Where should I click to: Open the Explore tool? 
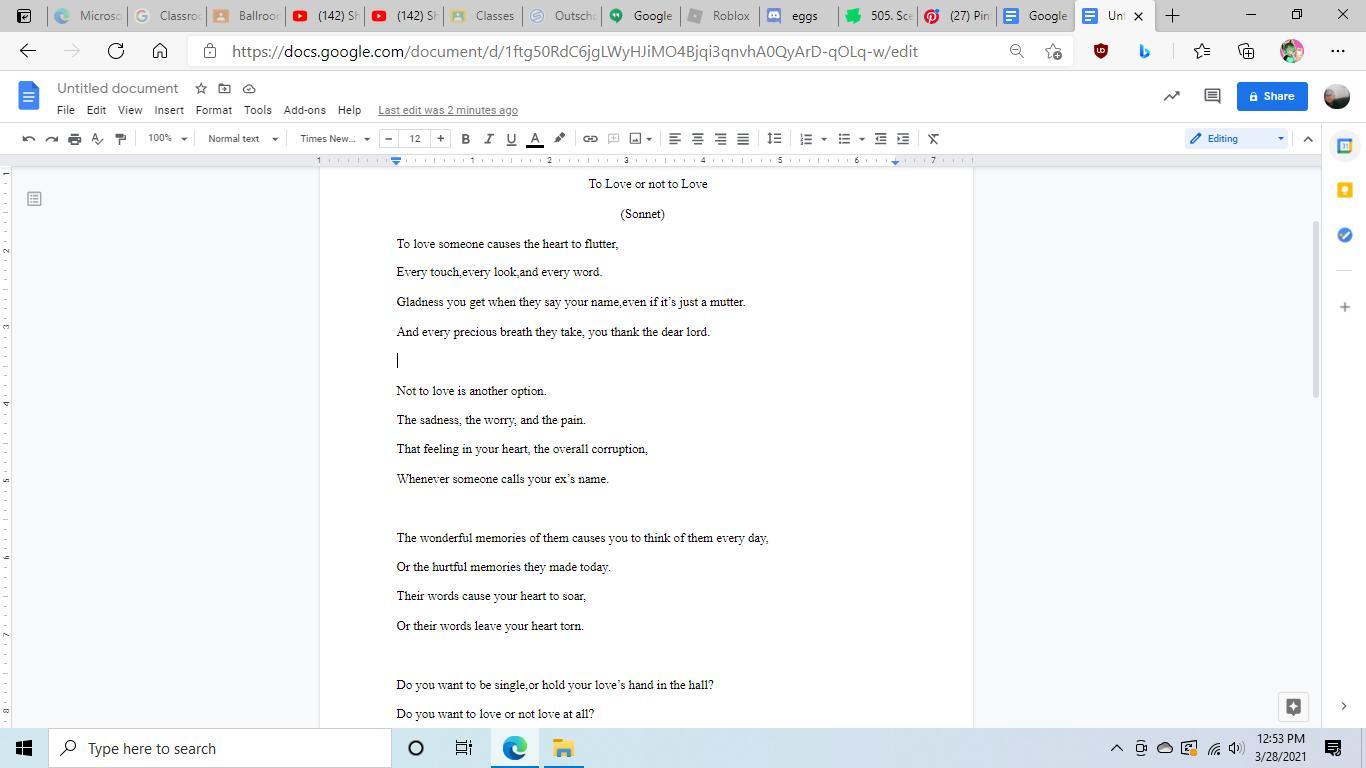point(1293,706)
